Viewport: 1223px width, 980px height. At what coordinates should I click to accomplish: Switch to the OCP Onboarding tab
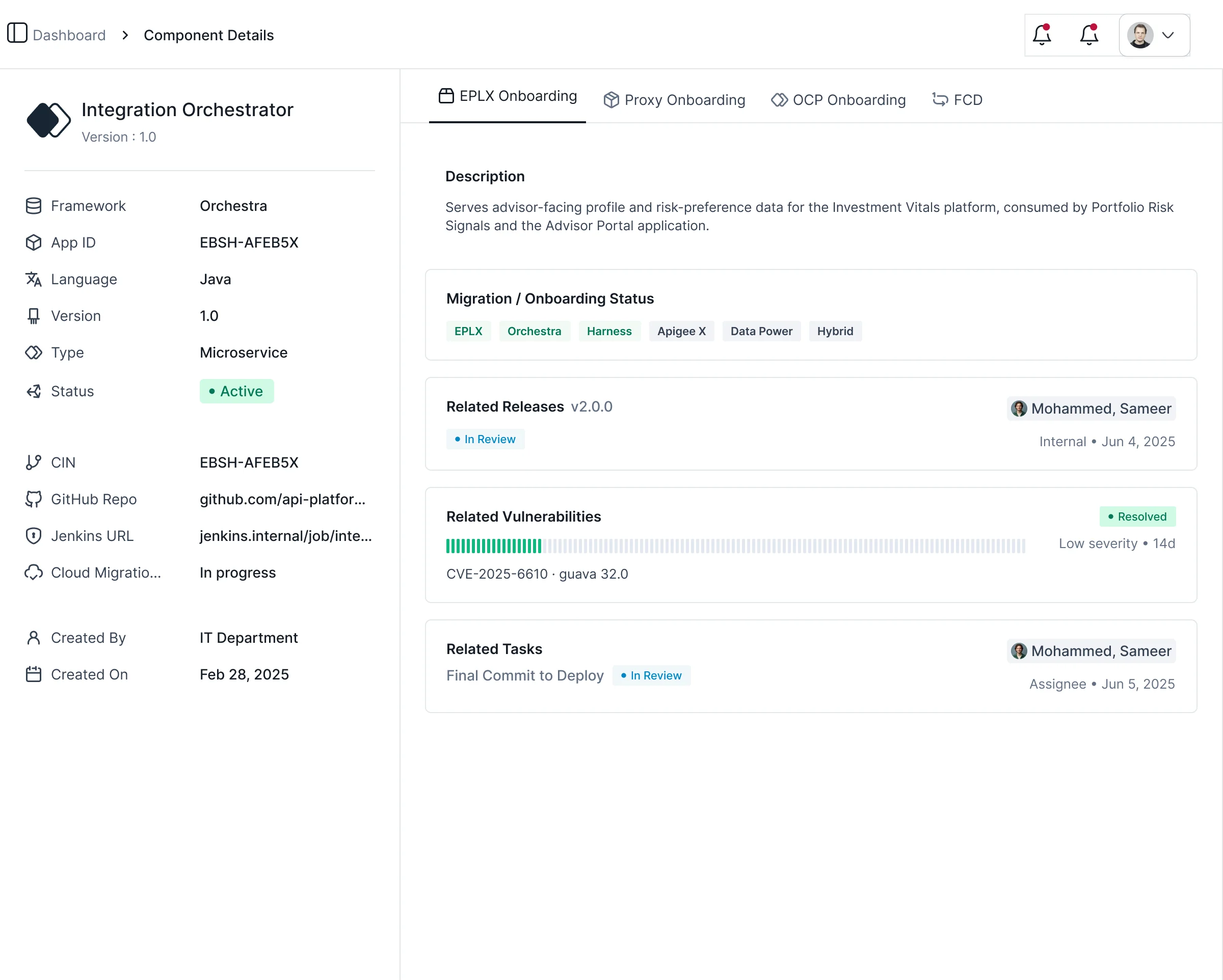[x=838, y=100]
